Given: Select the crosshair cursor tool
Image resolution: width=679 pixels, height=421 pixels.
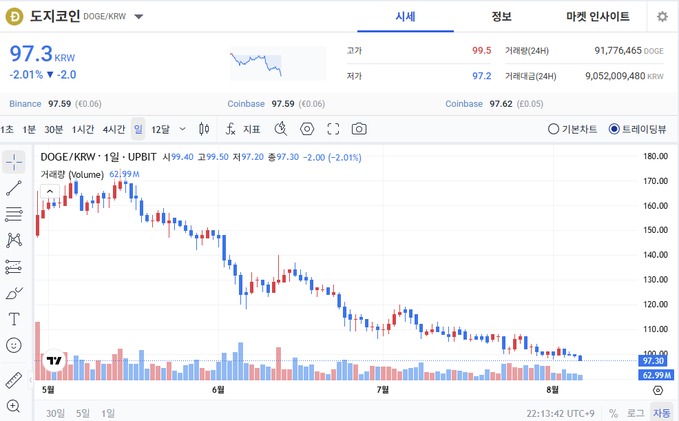Looking at the screenshot, I should point(14,162).
